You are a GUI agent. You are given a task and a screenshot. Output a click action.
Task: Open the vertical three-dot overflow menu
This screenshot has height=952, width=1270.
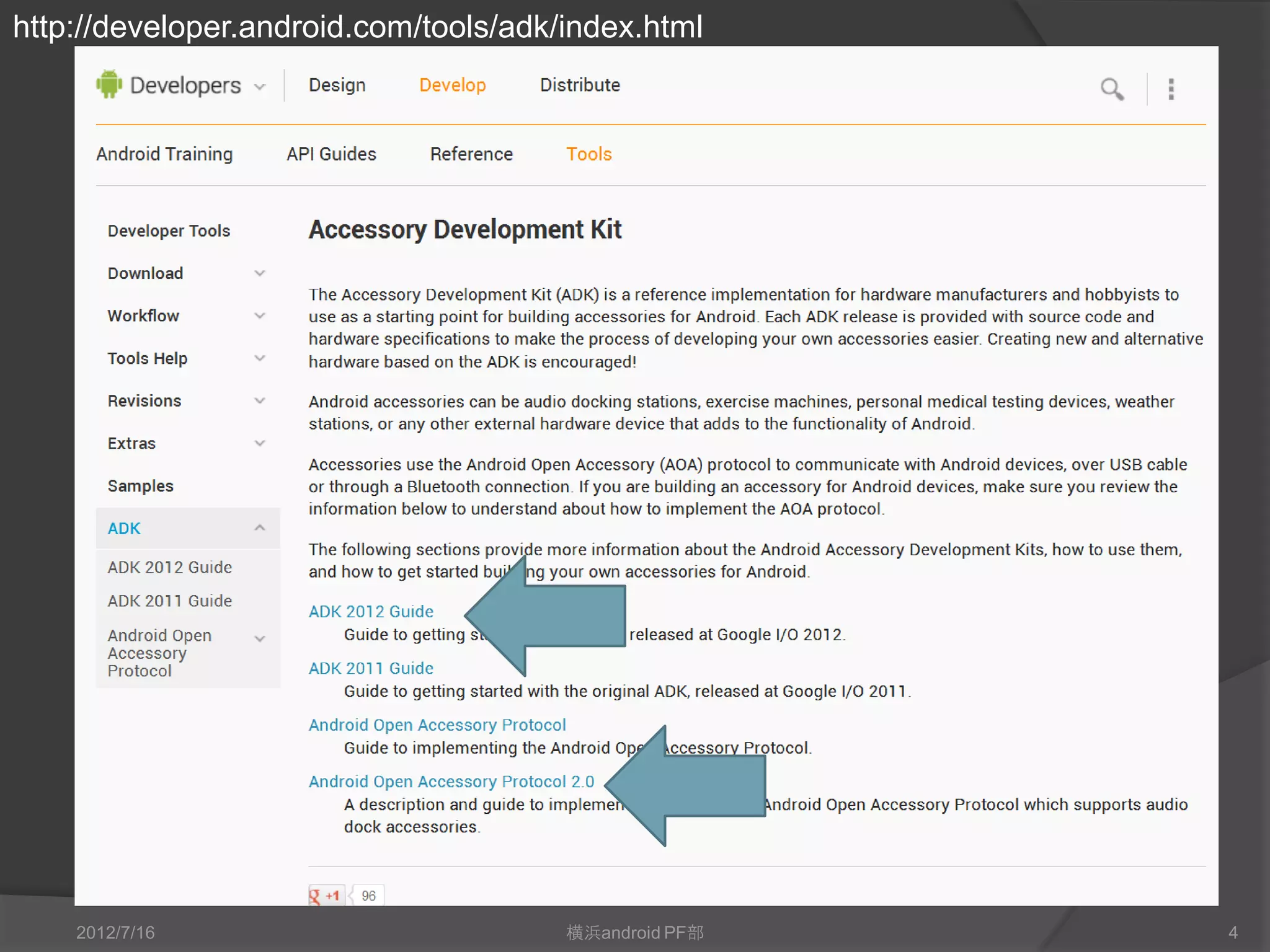click(x=1171, y=89)
